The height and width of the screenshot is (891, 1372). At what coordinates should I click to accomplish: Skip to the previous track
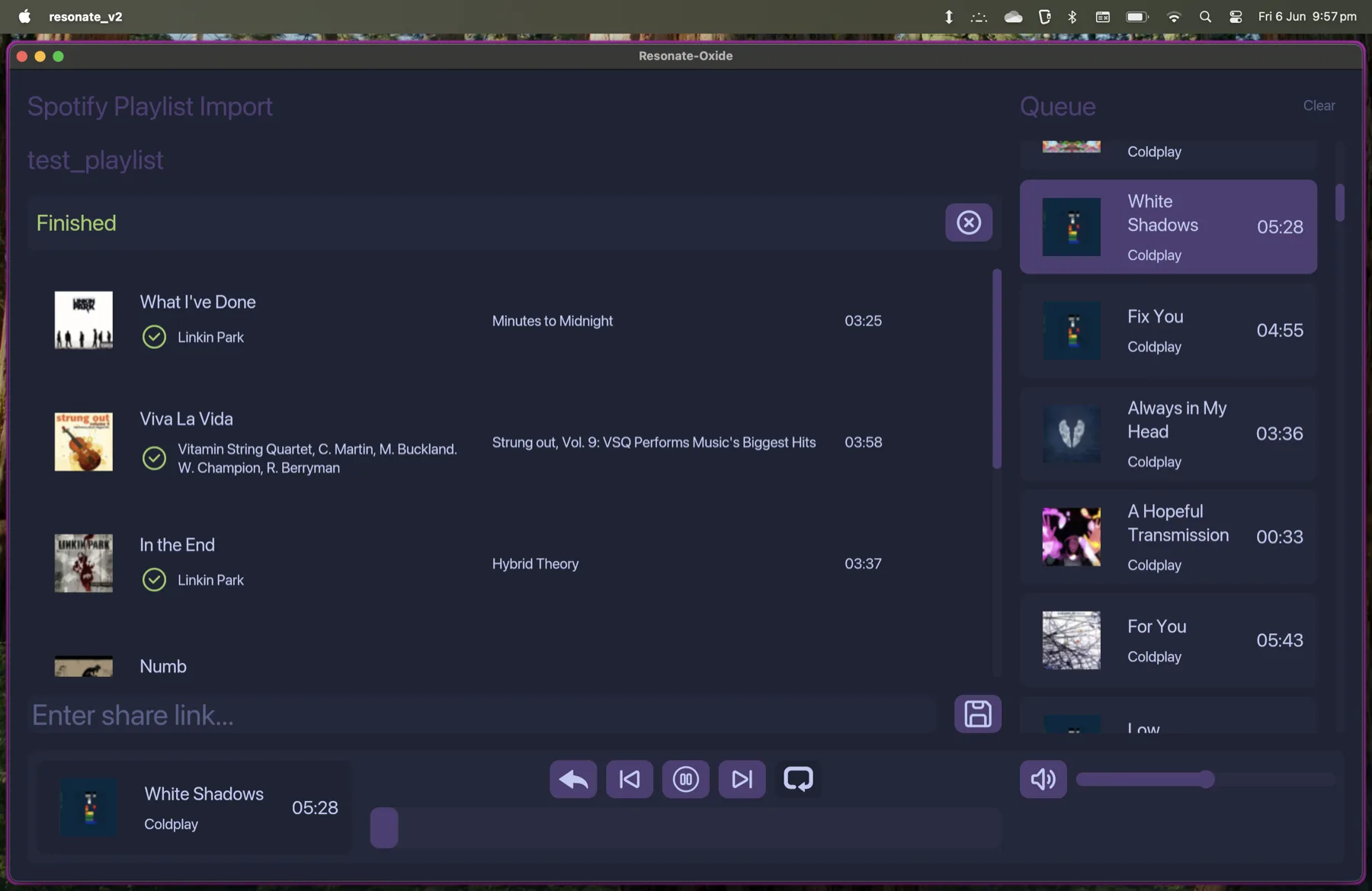pos(630,779)
